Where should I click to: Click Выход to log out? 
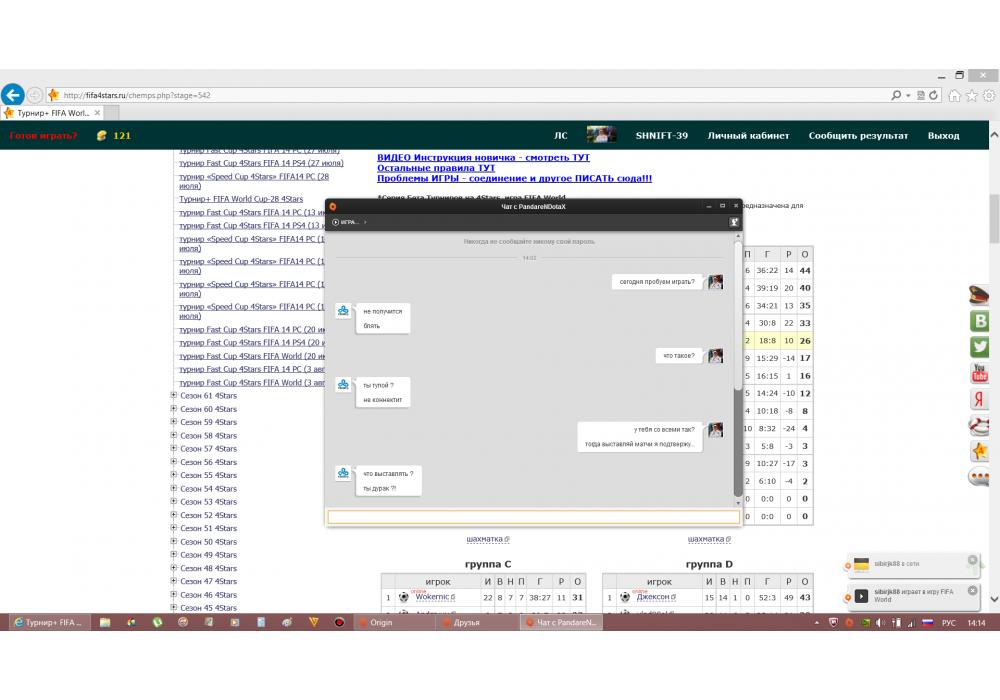point(943,135)
